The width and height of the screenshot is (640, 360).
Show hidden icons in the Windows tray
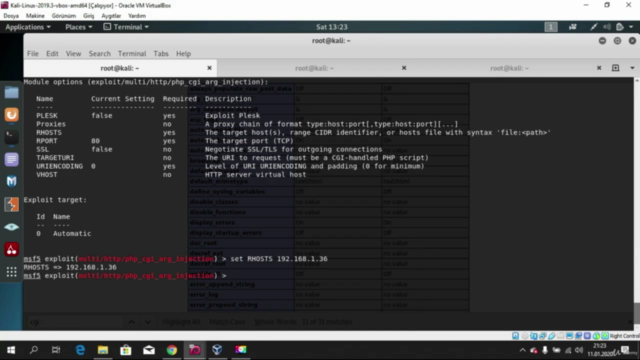[x=522, y=350]
